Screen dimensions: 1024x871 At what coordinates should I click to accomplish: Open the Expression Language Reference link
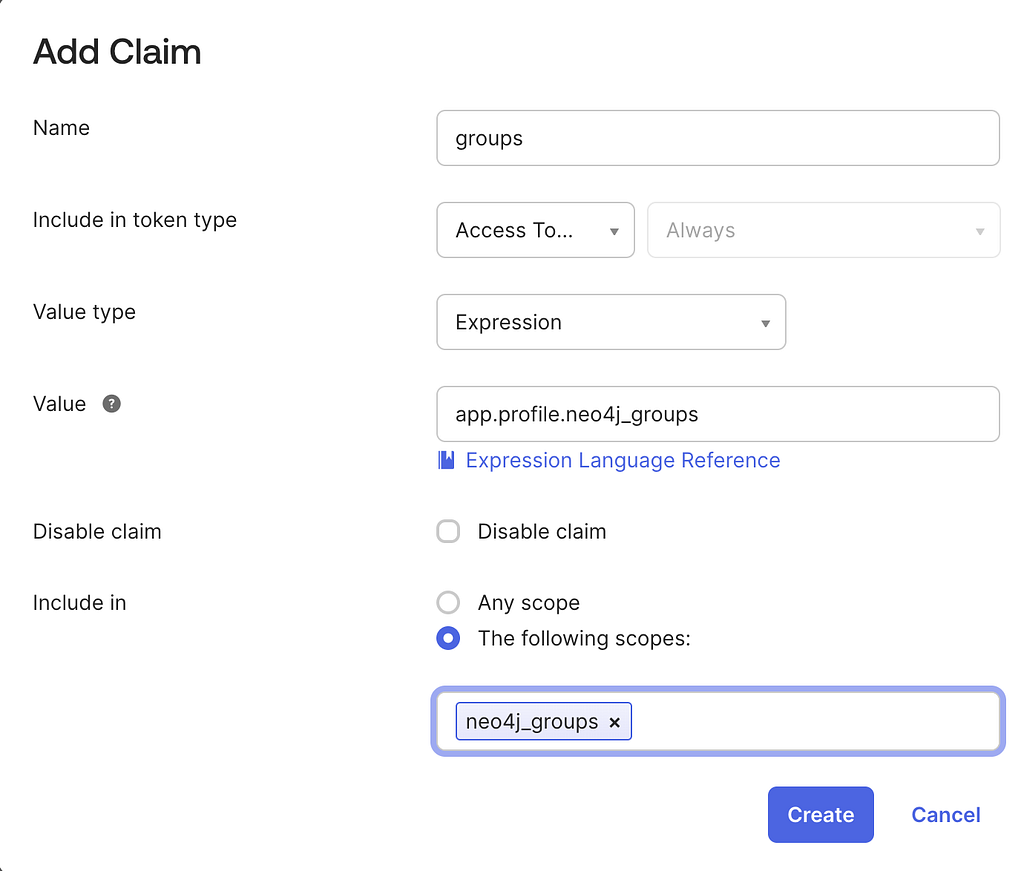[623, 460]
